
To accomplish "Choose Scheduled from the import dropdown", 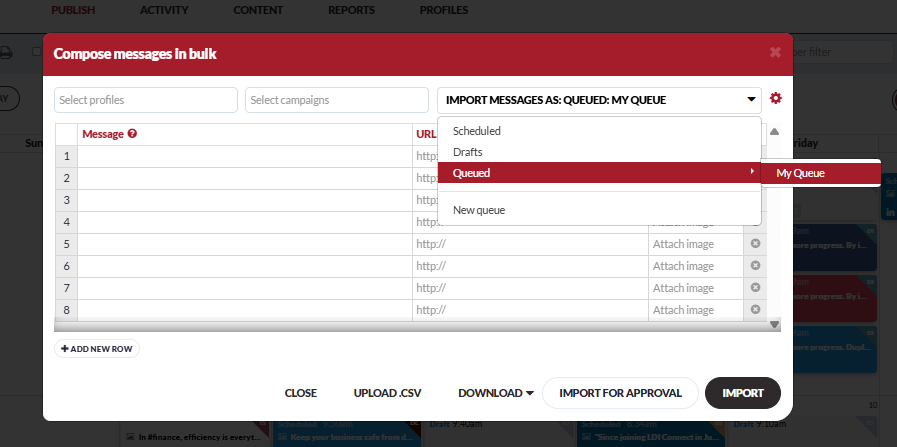I will click(599, 131).
